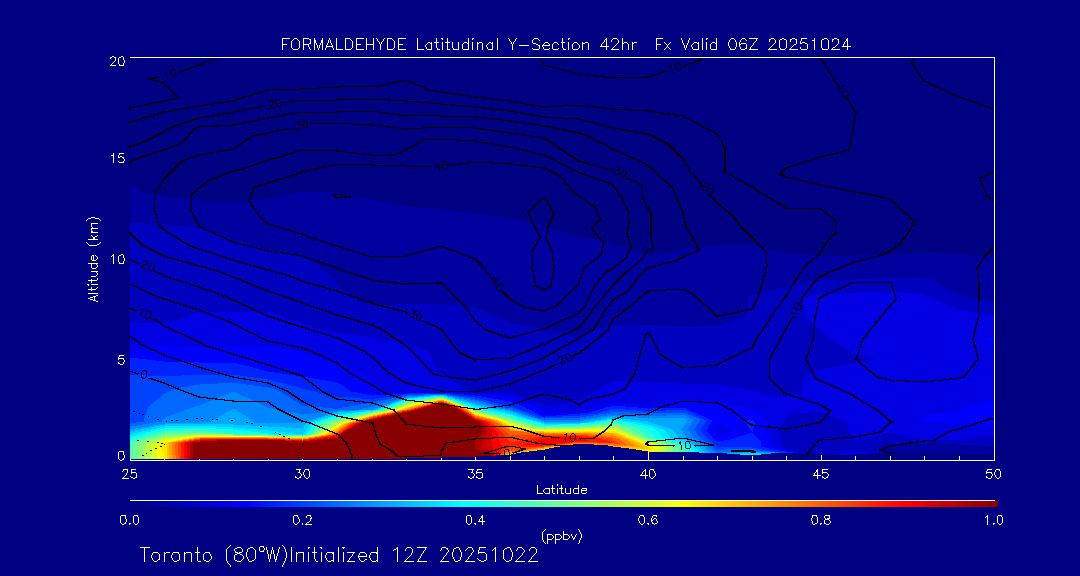Click latitude tick label 45 on x-axis
Viewport: 1080px width, 576px height.
pyautogui.click(x=821, y=473)
